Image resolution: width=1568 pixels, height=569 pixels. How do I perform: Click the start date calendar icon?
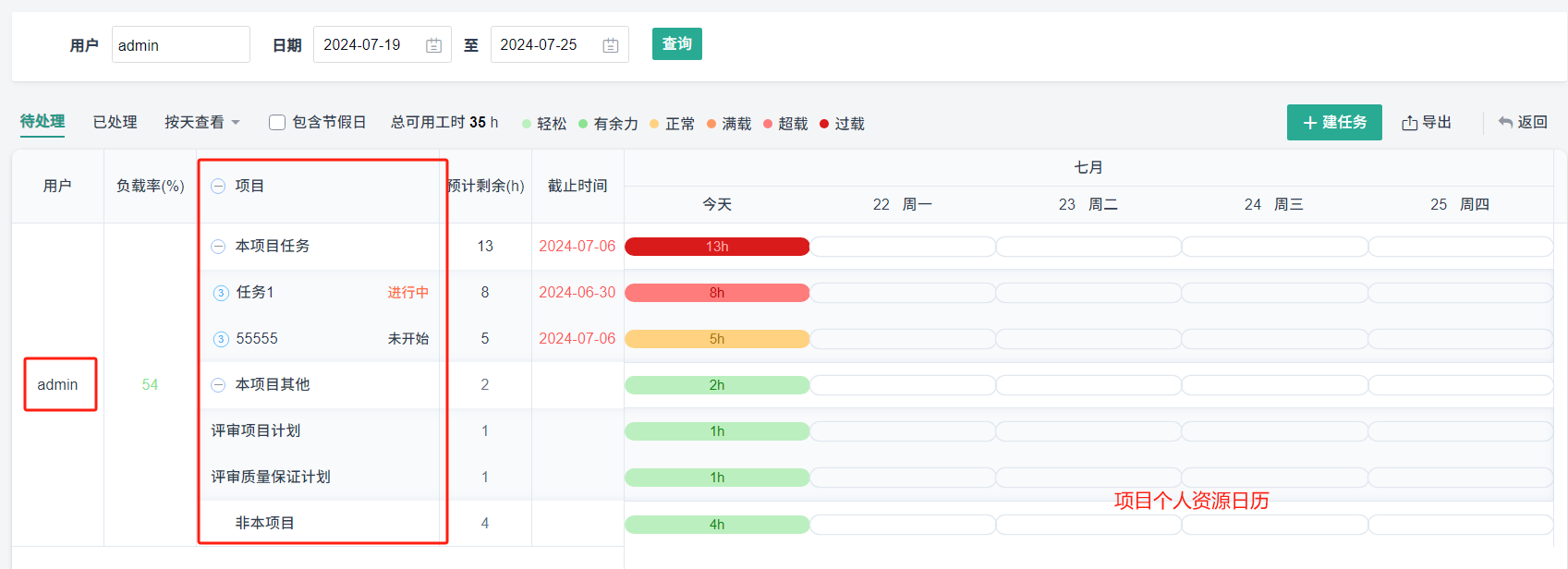[x=433, y=45]
